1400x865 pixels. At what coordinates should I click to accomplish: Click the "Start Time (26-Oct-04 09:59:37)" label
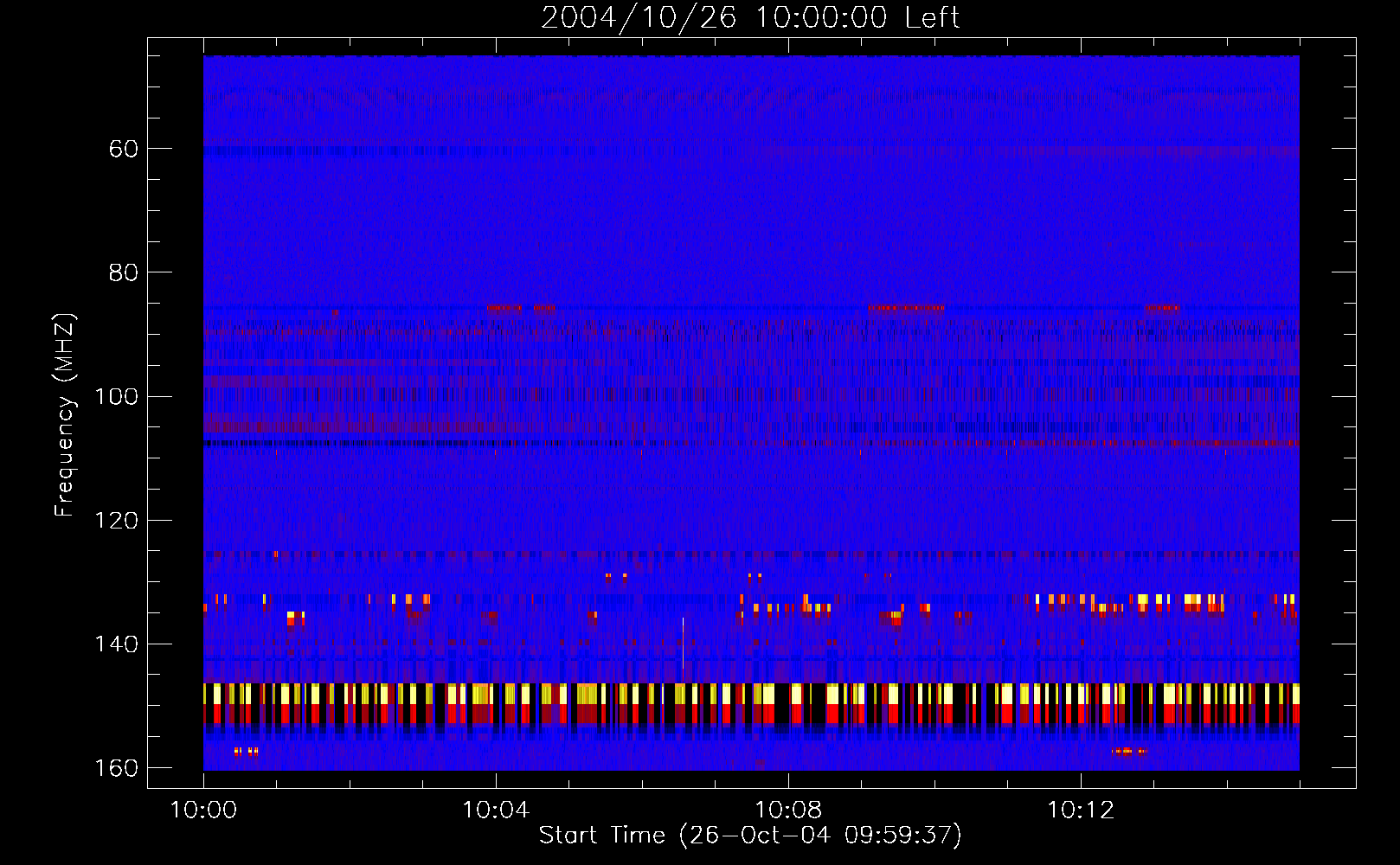tap(750, 835)
